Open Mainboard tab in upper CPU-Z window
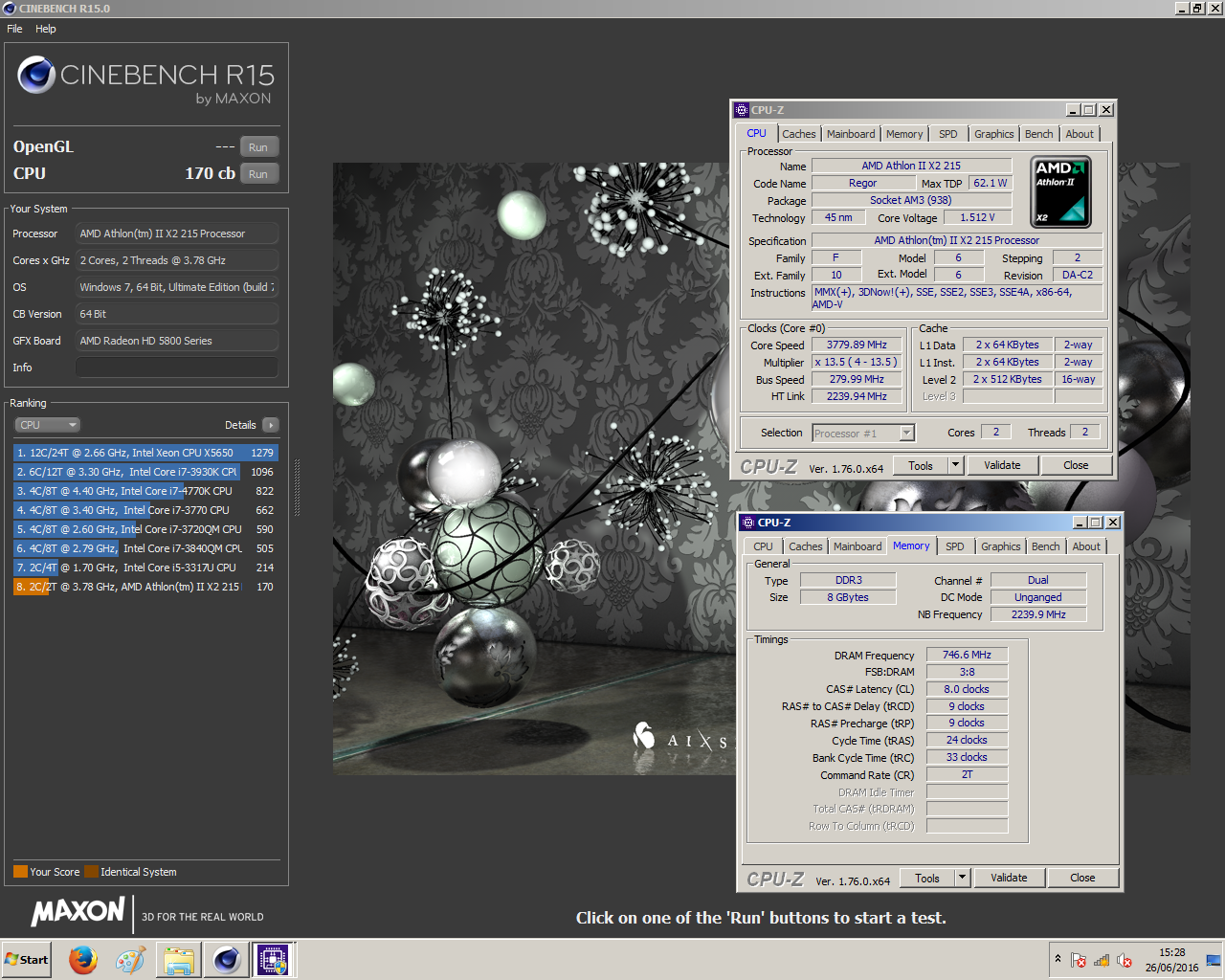 (x=851, y=134)
